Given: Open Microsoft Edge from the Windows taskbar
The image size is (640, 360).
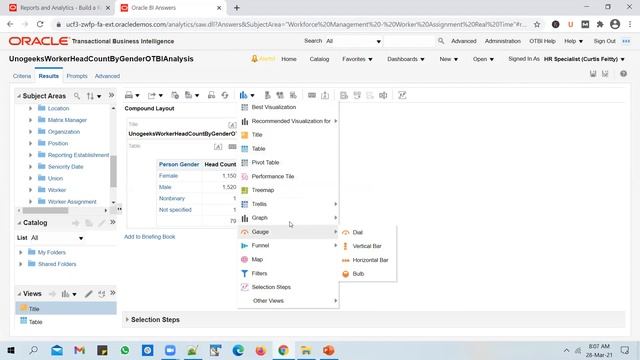Looking at the screenshot, I should (238, 351).
